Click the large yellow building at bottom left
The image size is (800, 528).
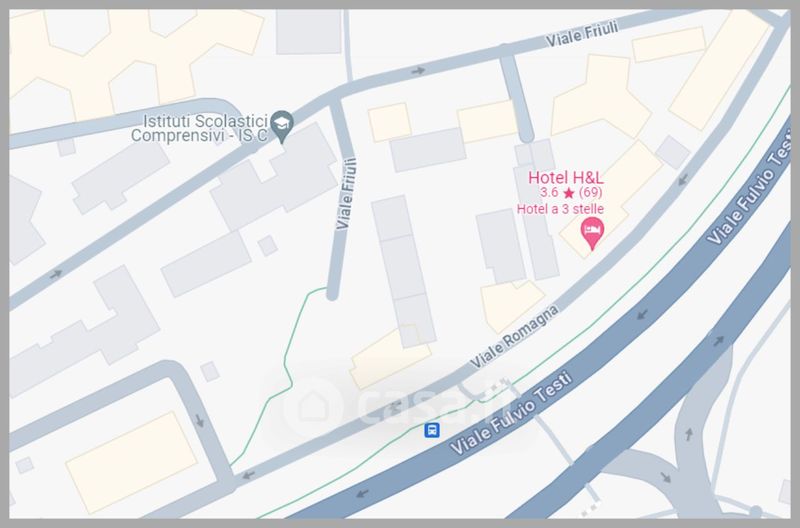click(131, 462)
